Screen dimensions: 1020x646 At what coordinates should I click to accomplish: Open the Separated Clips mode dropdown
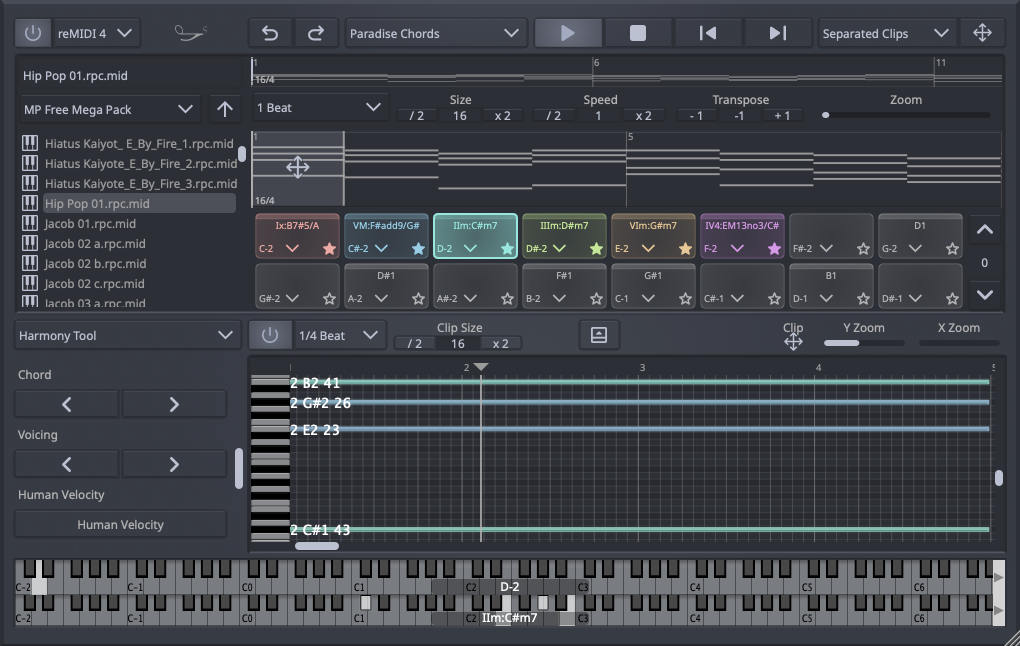tap(885, 31)
